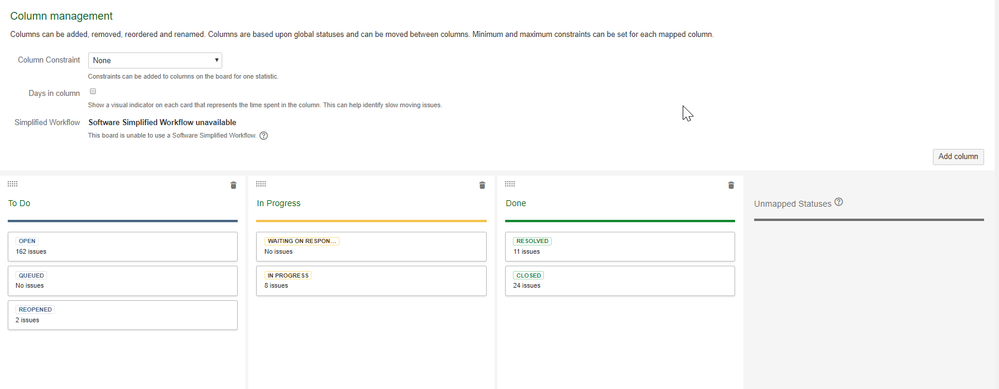The width and height of the screenshot is (999, 389).
Task: Click the Unmapped Statuses heading
Action: point(793,204)
